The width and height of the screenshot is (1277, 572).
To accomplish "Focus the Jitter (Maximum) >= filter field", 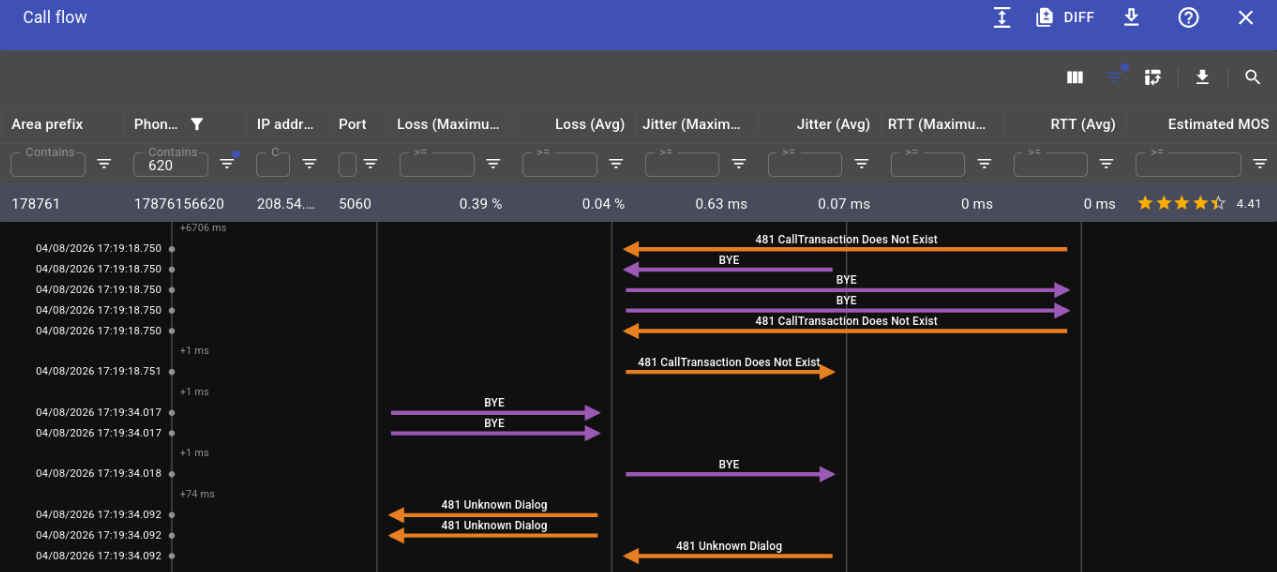I will (x=683, y=164).
